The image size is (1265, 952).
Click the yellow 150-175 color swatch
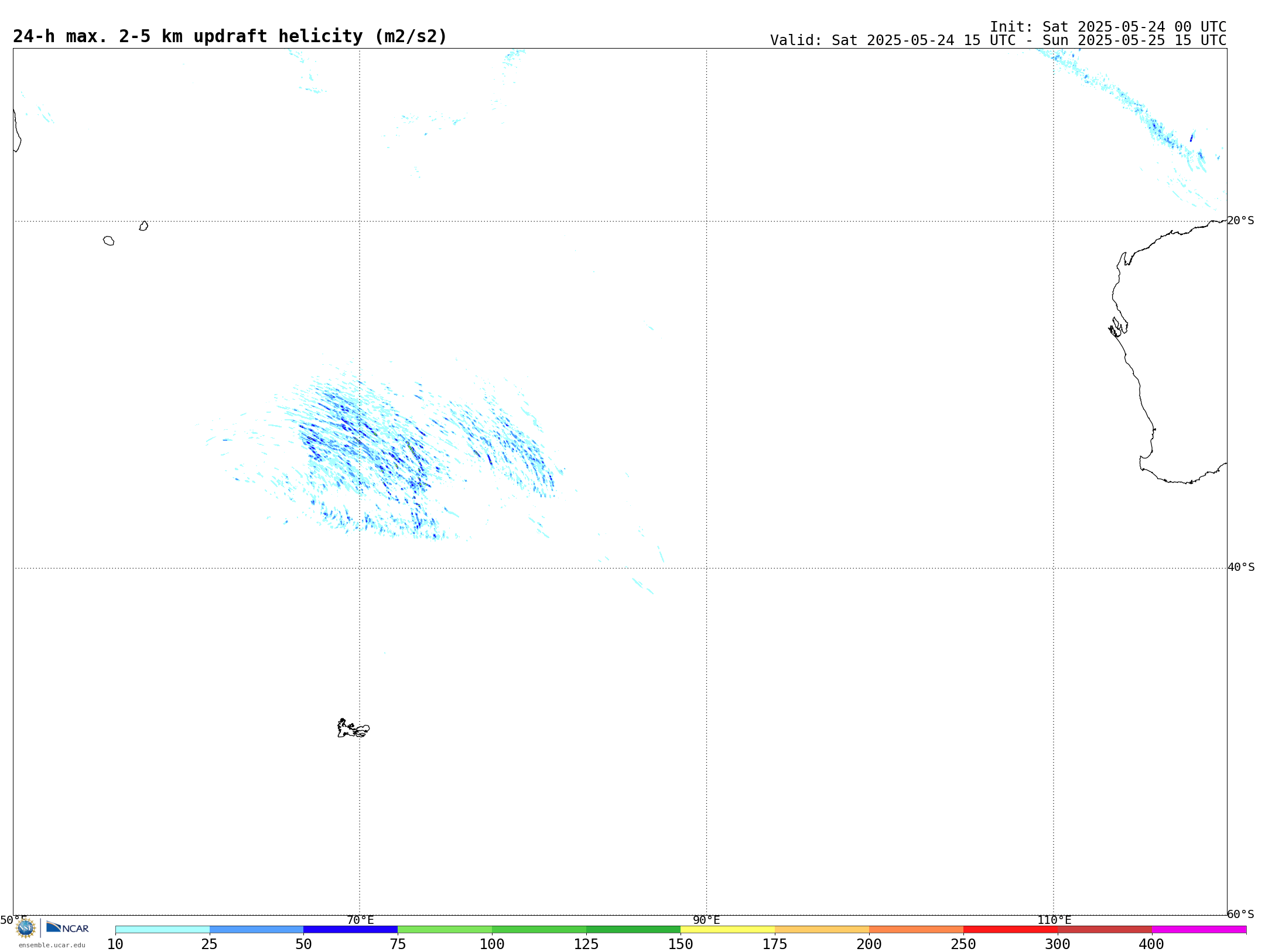tap(728, 930)
